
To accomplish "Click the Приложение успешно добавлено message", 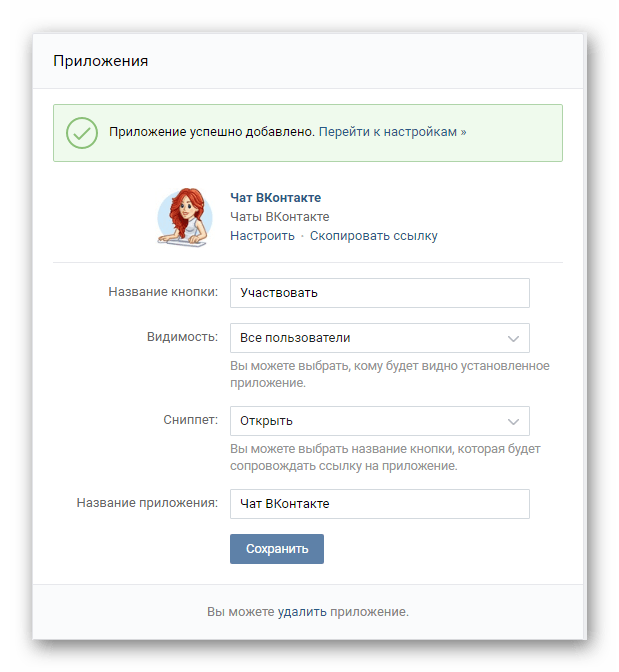I will (x=212, y=132).
